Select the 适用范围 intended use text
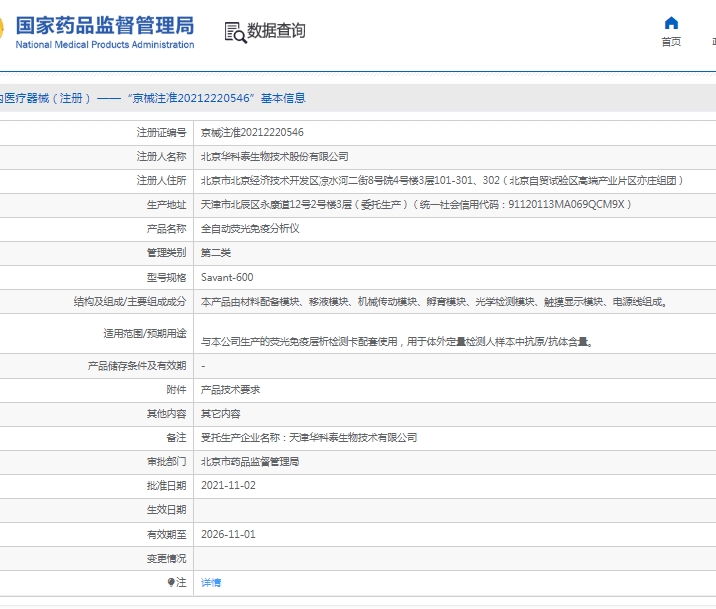Screen dimensions: 716x609 tap(397, 341)
